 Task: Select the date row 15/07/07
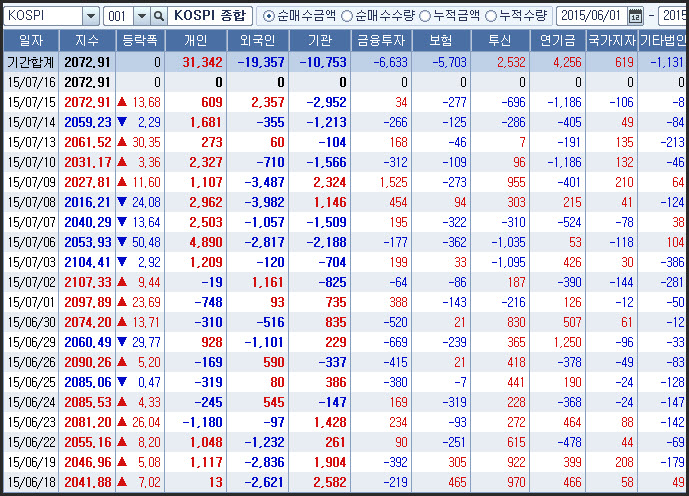(x=32, y=222)
